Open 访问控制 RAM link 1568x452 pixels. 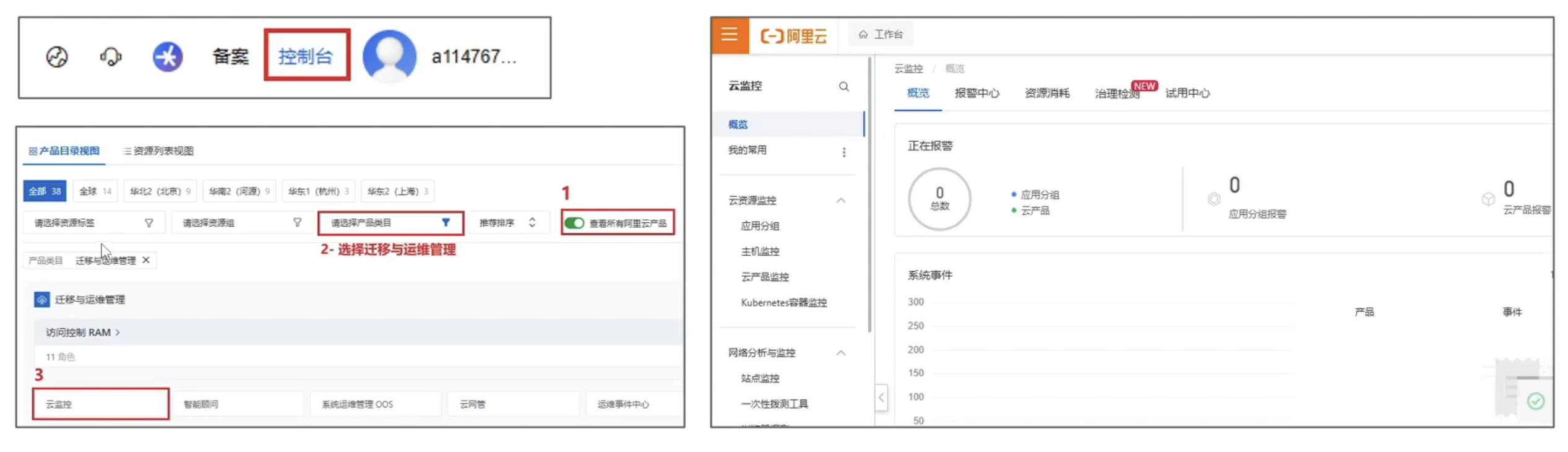coord(83,332)
